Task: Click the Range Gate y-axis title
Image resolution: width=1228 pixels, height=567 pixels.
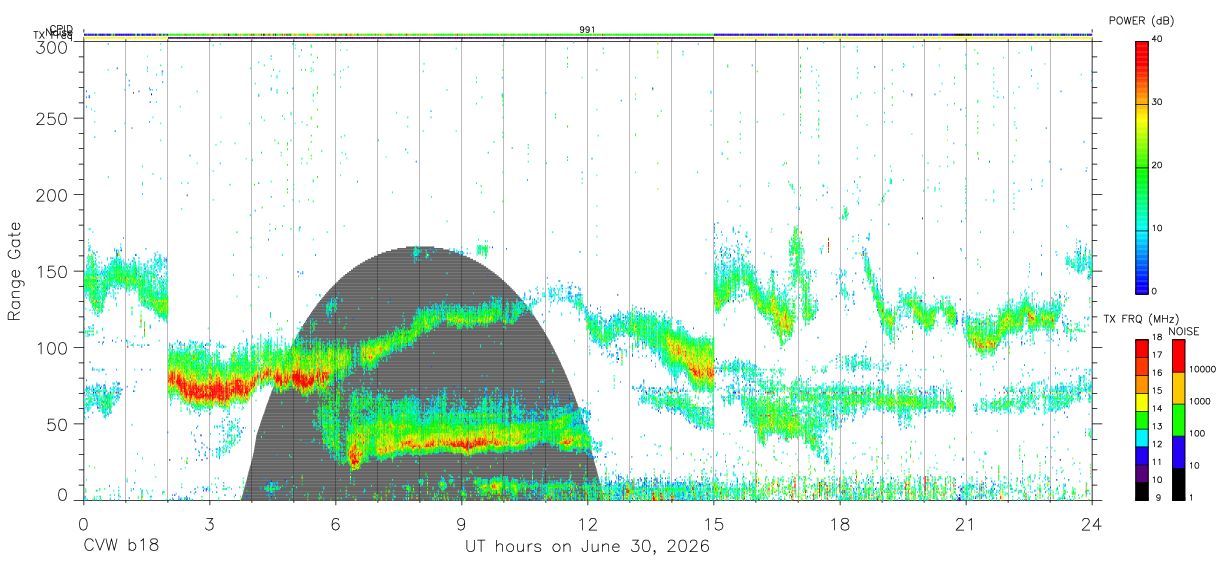Action: pyautogui.click(x=15, y=271)
